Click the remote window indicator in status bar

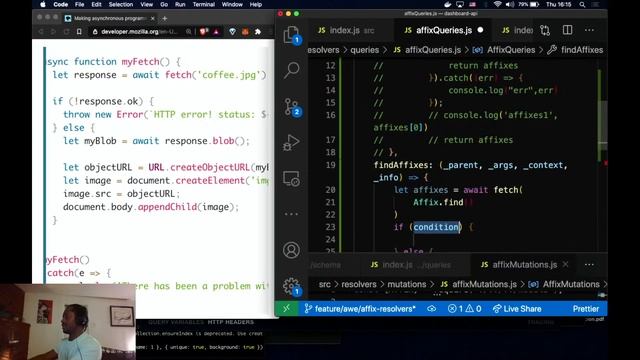coord(287,309)
